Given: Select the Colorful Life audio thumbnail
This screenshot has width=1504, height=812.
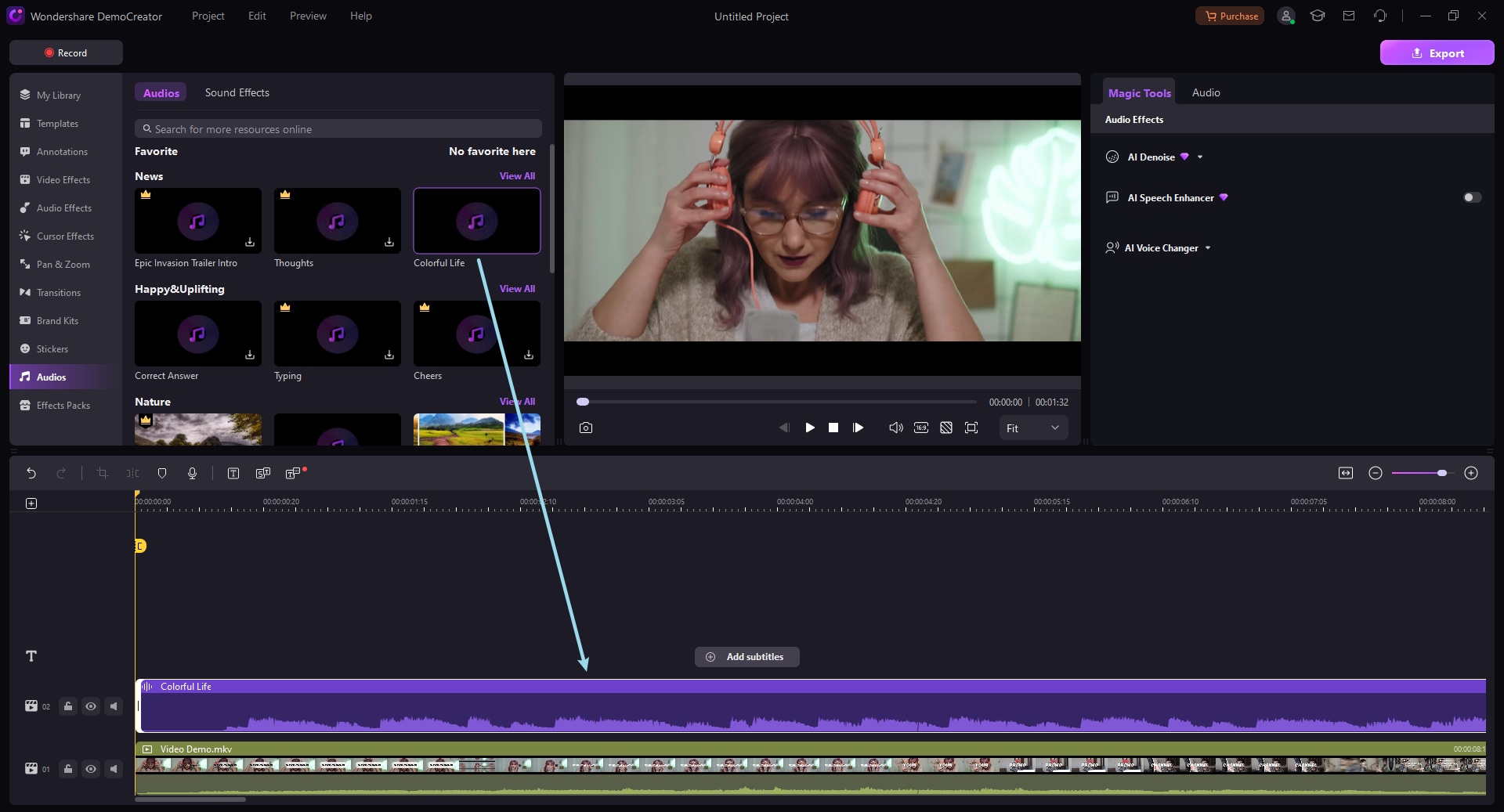Looking at the screenshot, I should (476, 221).
